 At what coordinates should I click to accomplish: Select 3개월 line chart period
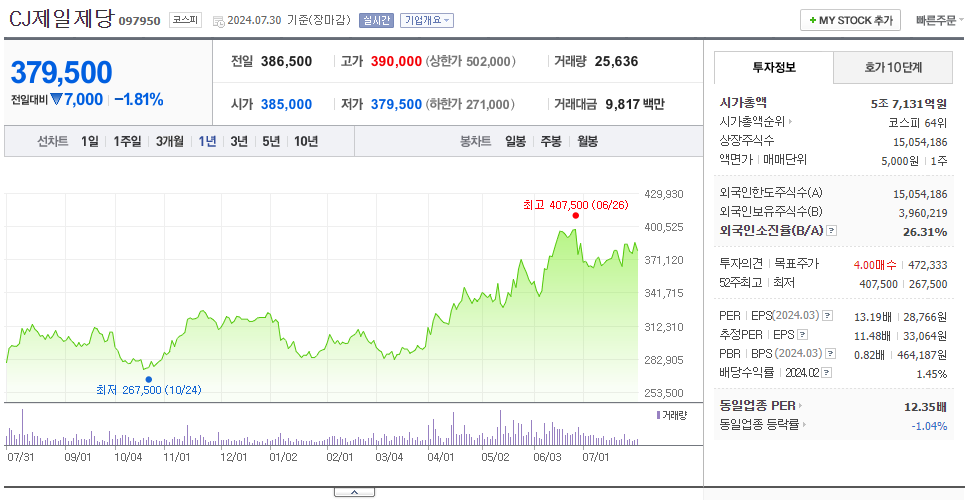[170, 141]
